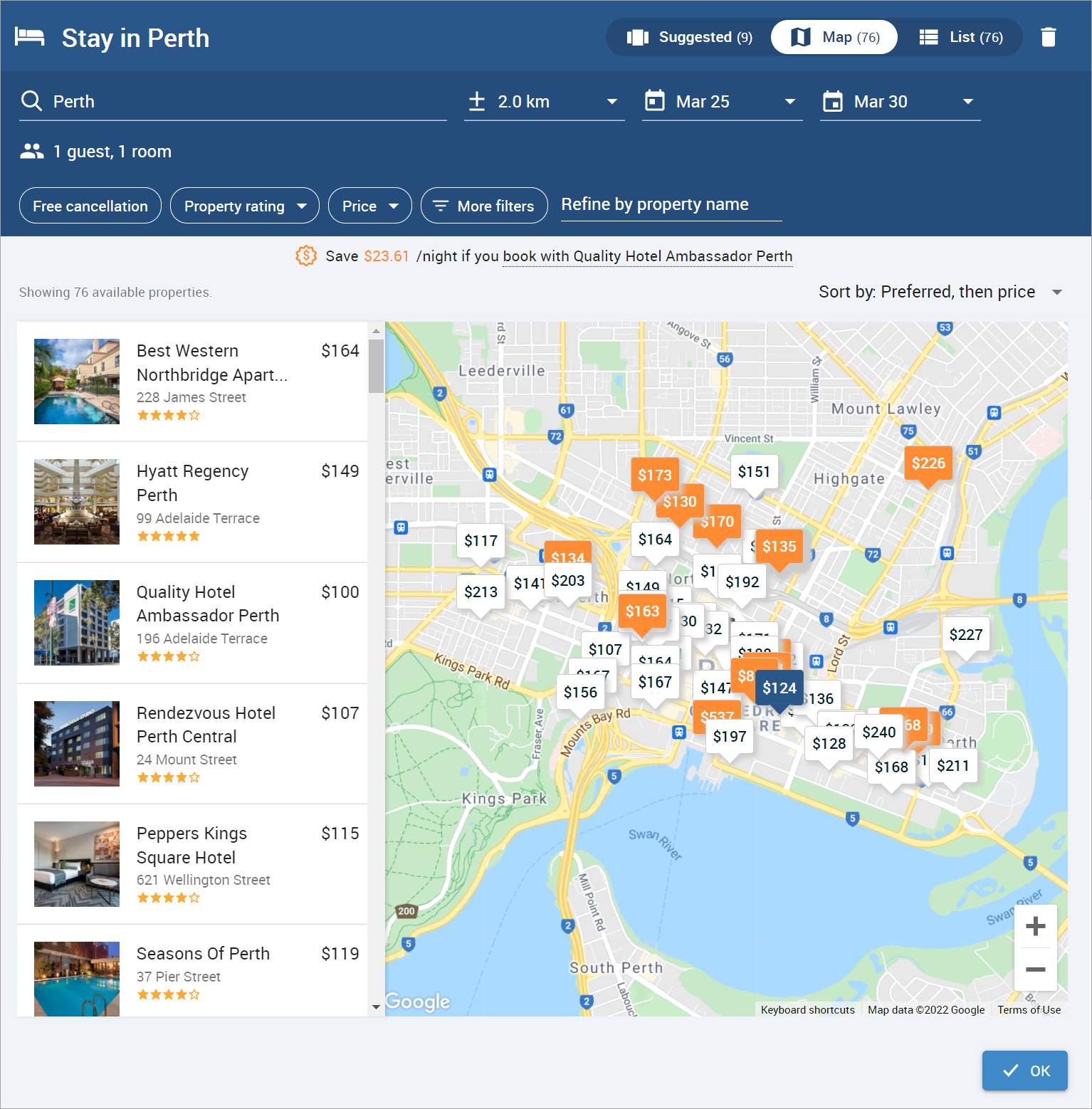Click the bed icon beside Stay in Perth
Image resolution: width=1092 pixels, height=1109 pixels.
pos(30,36)
